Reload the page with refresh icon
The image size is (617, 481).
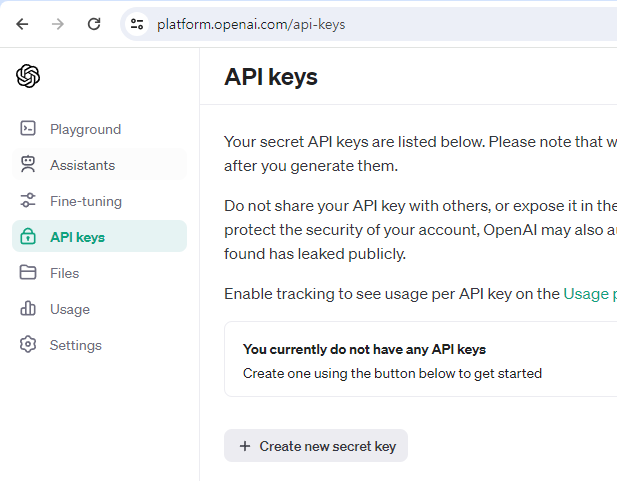coord(94,24)
